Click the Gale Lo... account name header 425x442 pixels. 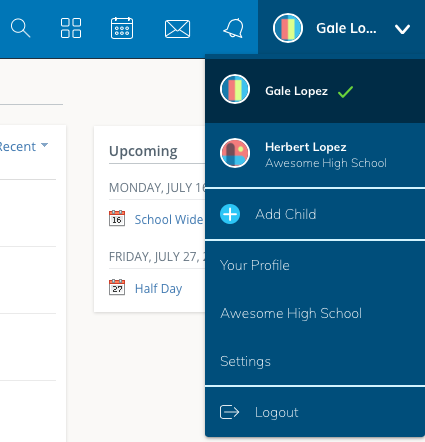[346, 28]
